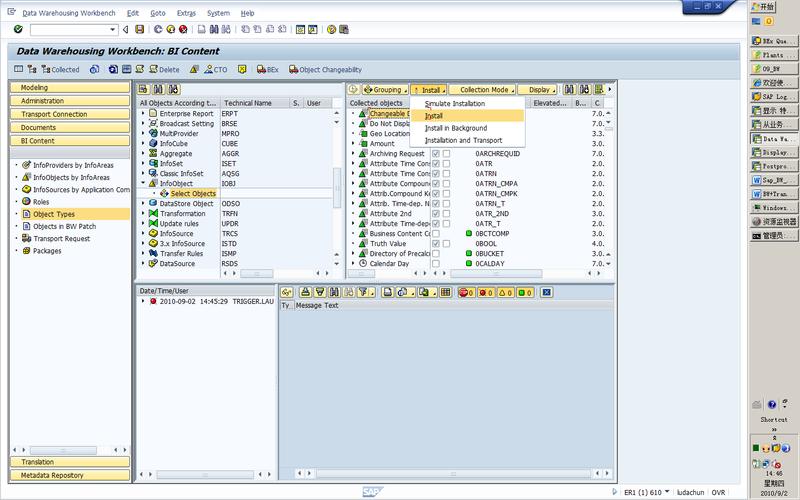
Task: Click the yellow Exit icon
Action: 171,30
